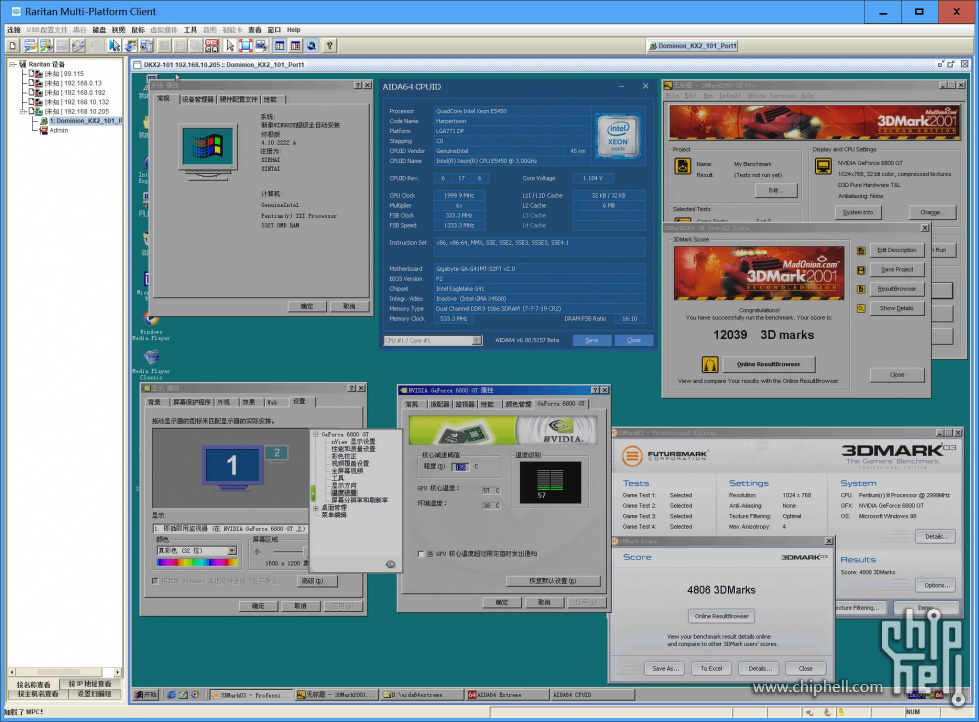Switch to Color Management tab in NVIDIA properties
Viewport: 979px width, 722px height.
pos(518,404)
